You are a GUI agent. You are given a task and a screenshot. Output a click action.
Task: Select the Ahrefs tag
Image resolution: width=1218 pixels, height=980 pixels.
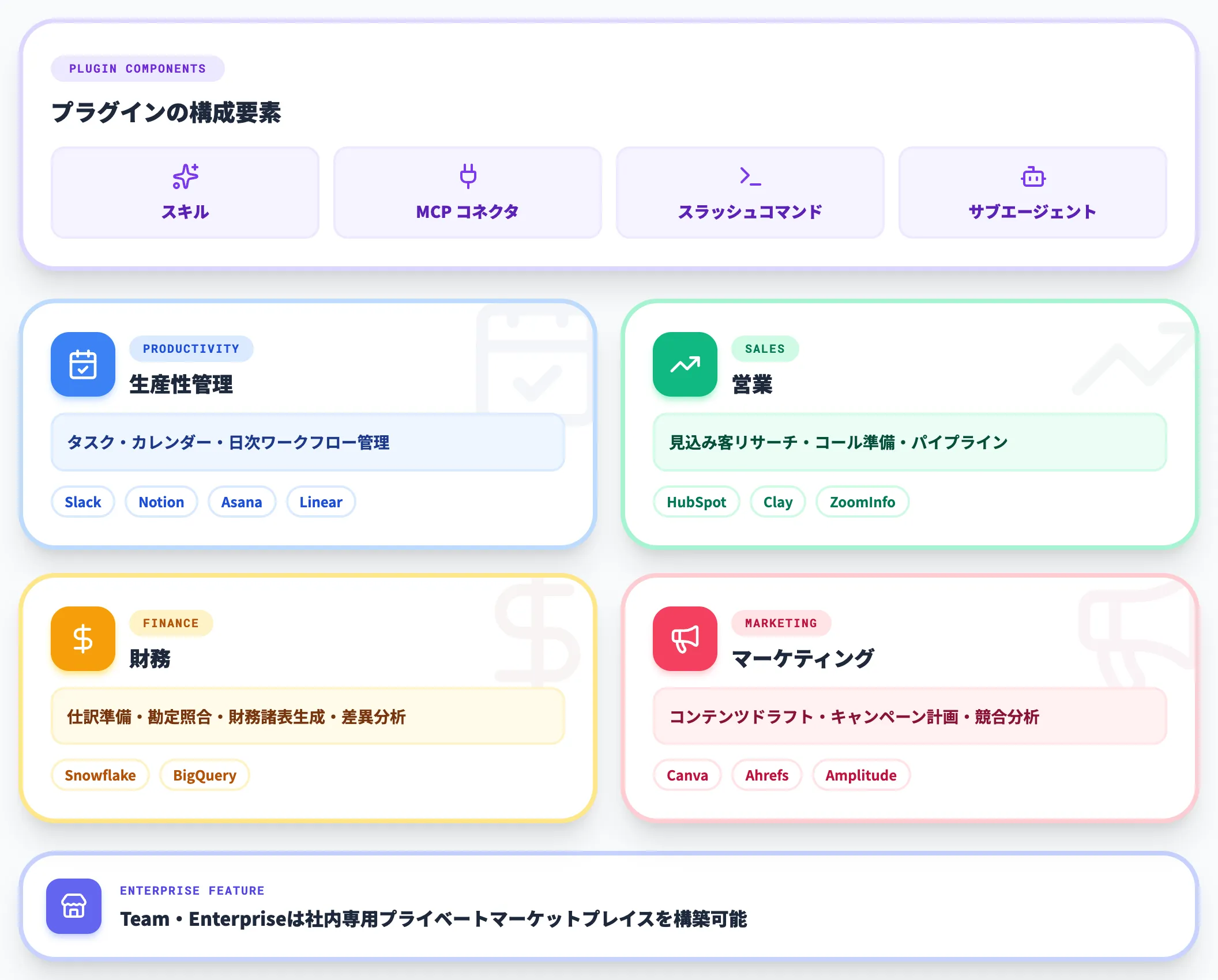point(767,775)
